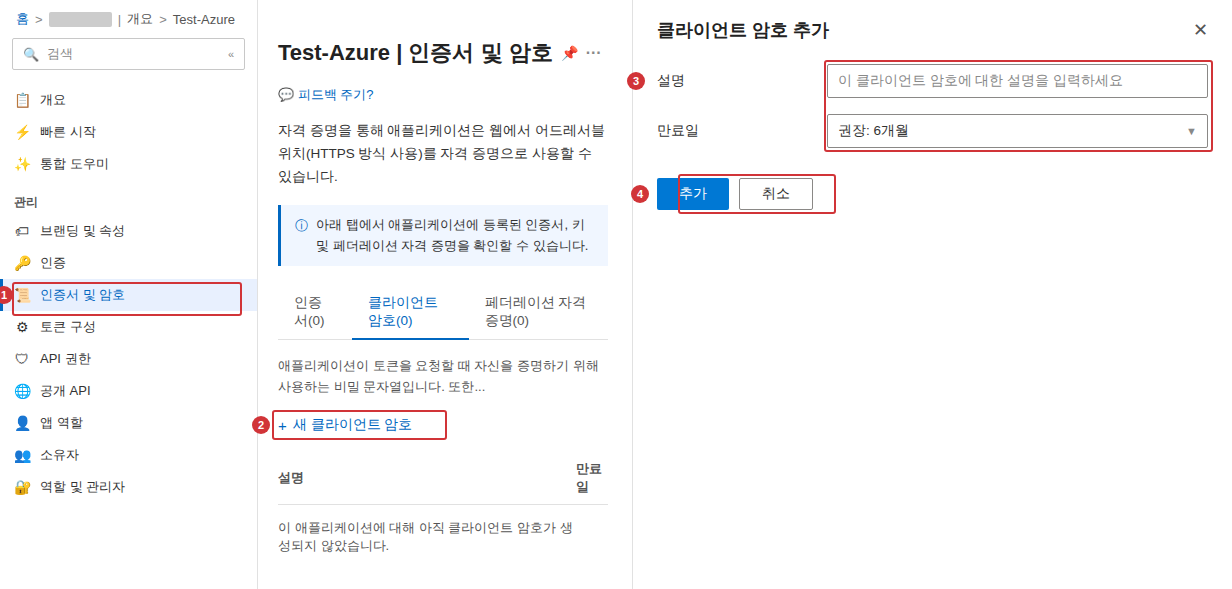The image size is (1232, 589).
Task: Click the 소유자 people icon
Action: pos(22,455)
